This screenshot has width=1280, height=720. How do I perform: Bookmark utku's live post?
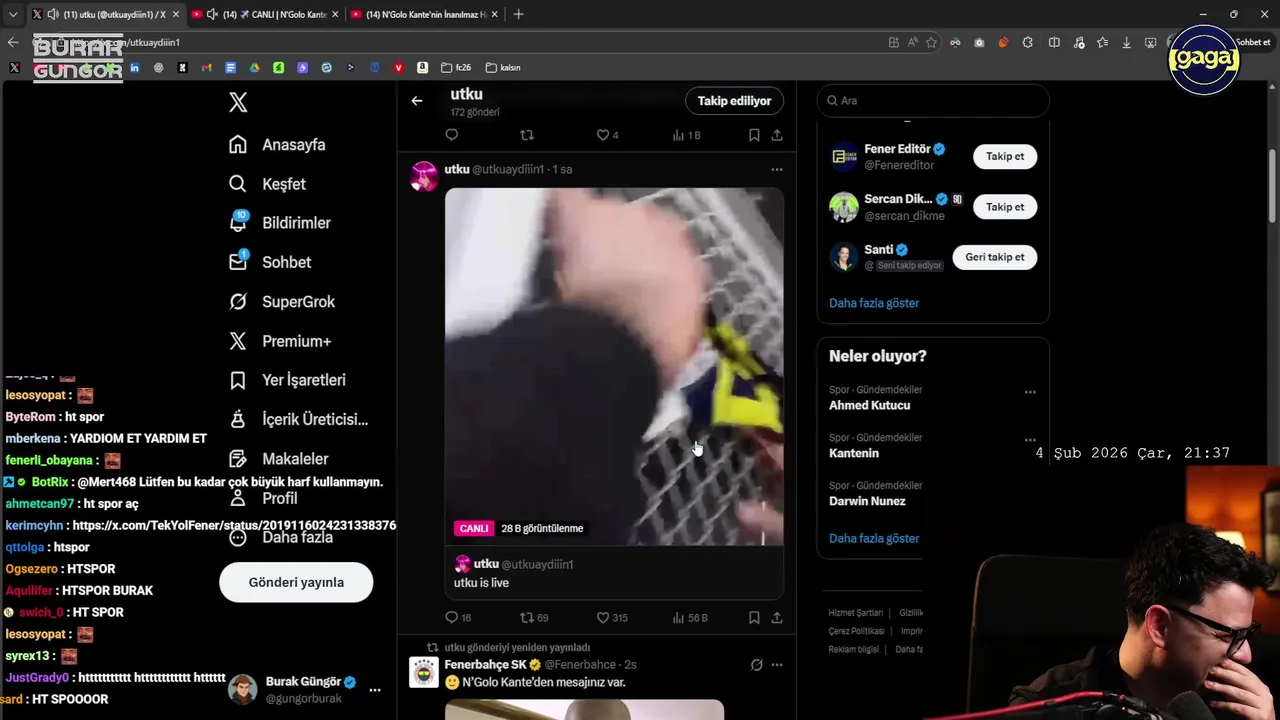(754, 618)
